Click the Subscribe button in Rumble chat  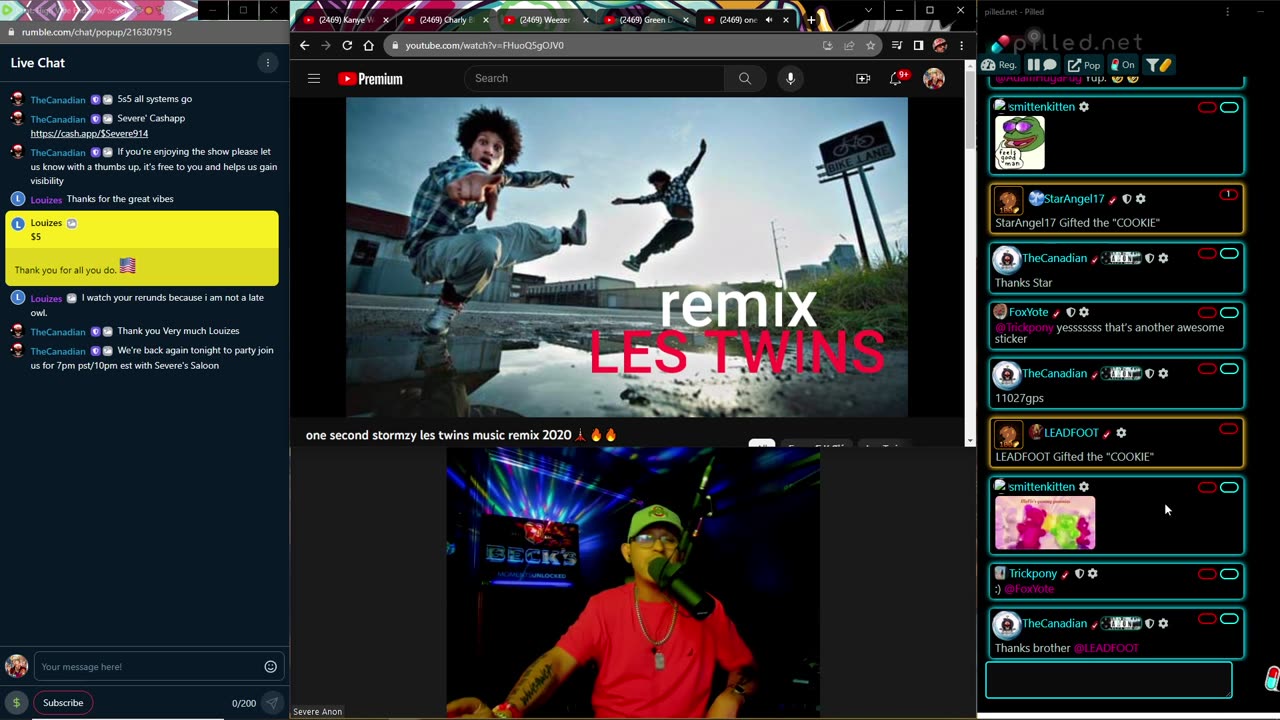coord(63,703)
